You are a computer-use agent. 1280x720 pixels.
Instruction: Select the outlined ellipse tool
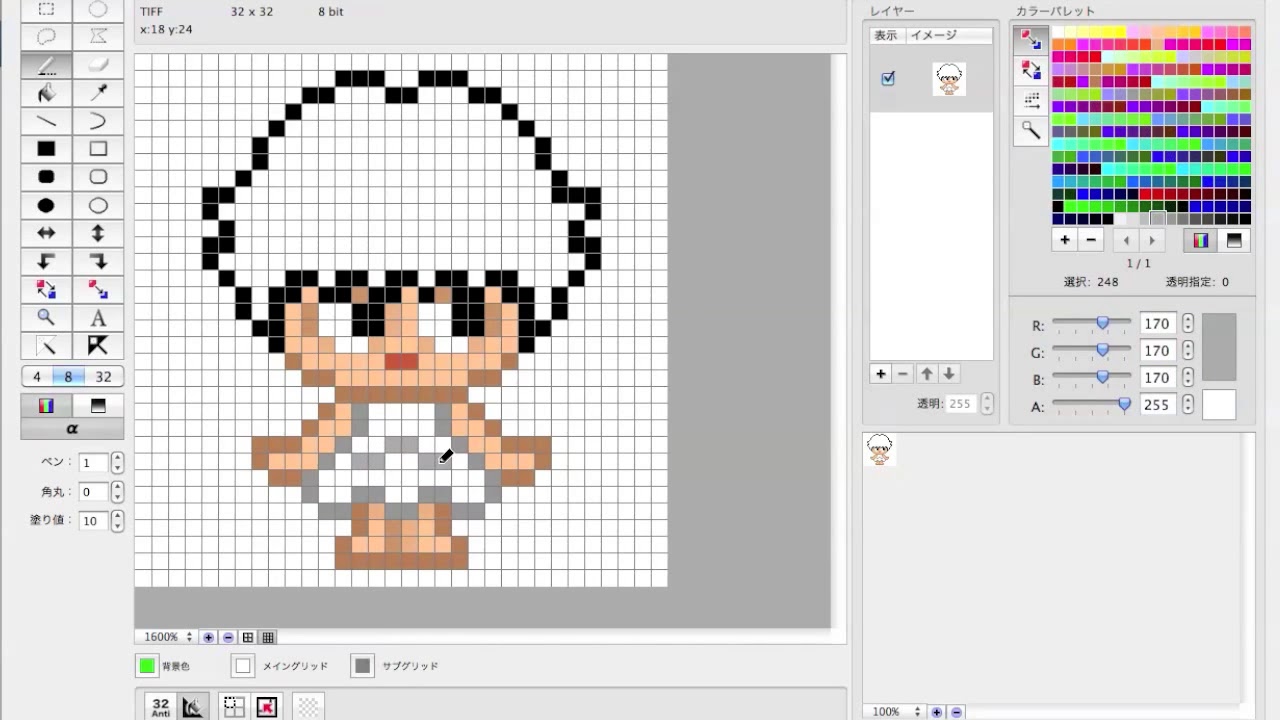(98, 205)
